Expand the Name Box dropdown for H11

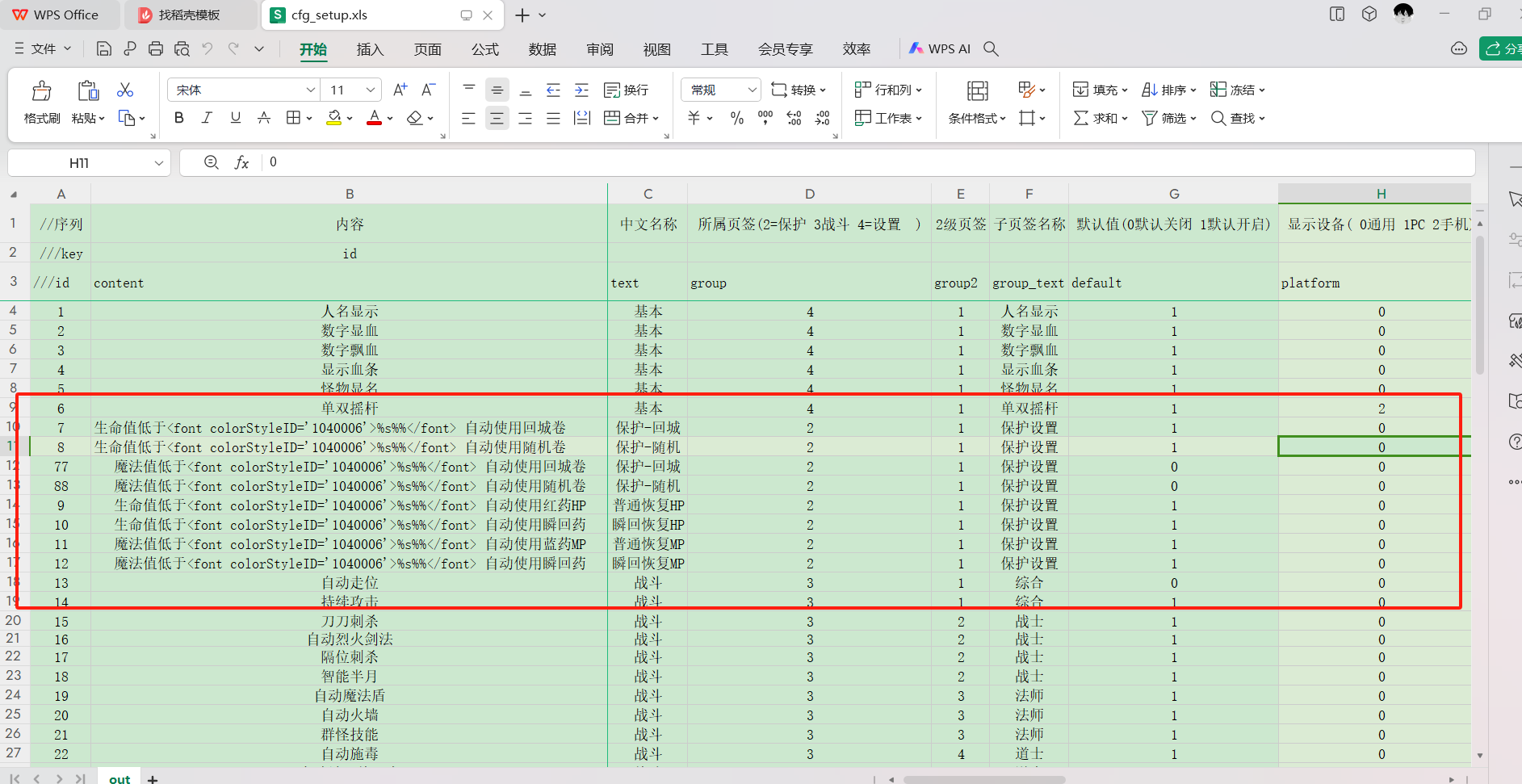[x=159, y=163]
